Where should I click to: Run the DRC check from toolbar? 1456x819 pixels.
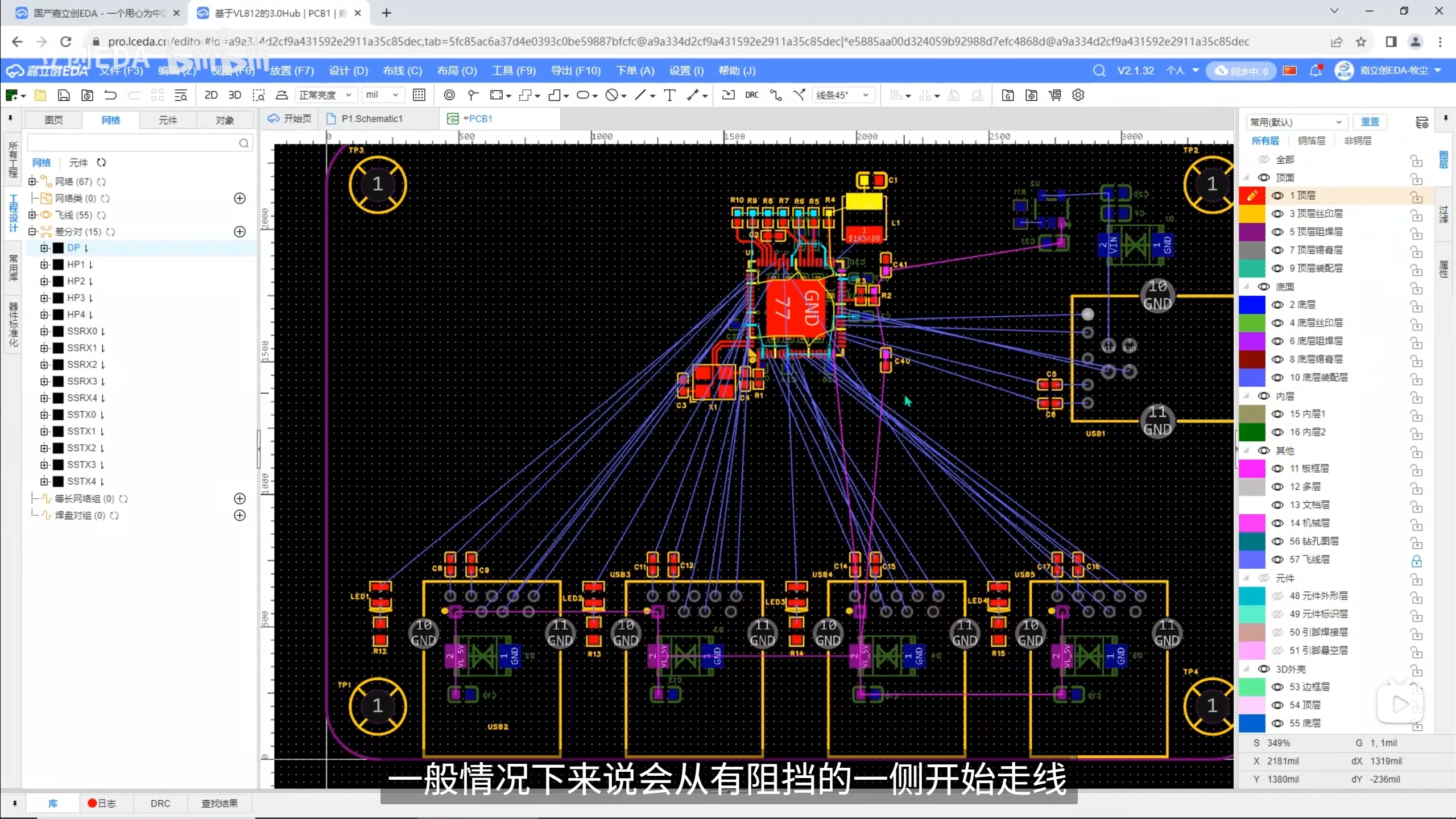coord(751,95)
